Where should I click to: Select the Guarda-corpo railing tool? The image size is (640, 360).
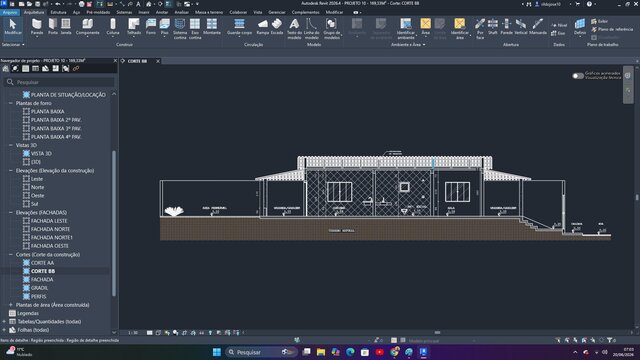coord(239,27)
